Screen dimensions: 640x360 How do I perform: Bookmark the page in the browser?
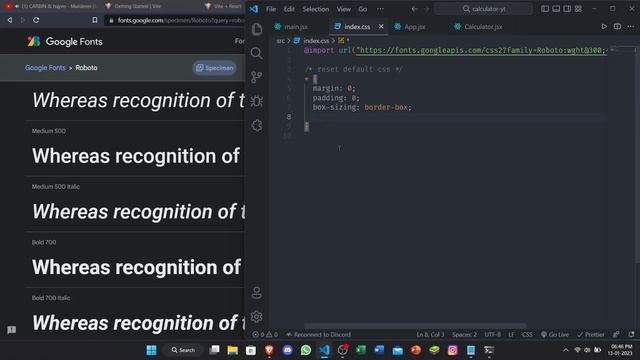pyautogui.click(x=95, y=20)
